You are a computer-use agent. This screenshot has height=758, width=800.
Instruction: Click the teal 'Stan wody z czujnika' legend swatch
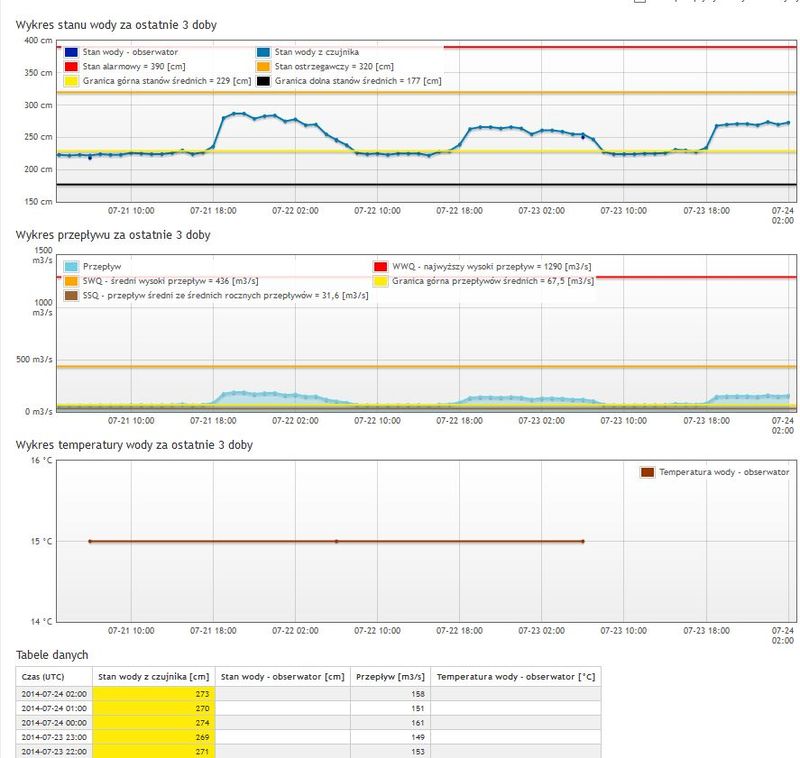[x=264, y=51]
